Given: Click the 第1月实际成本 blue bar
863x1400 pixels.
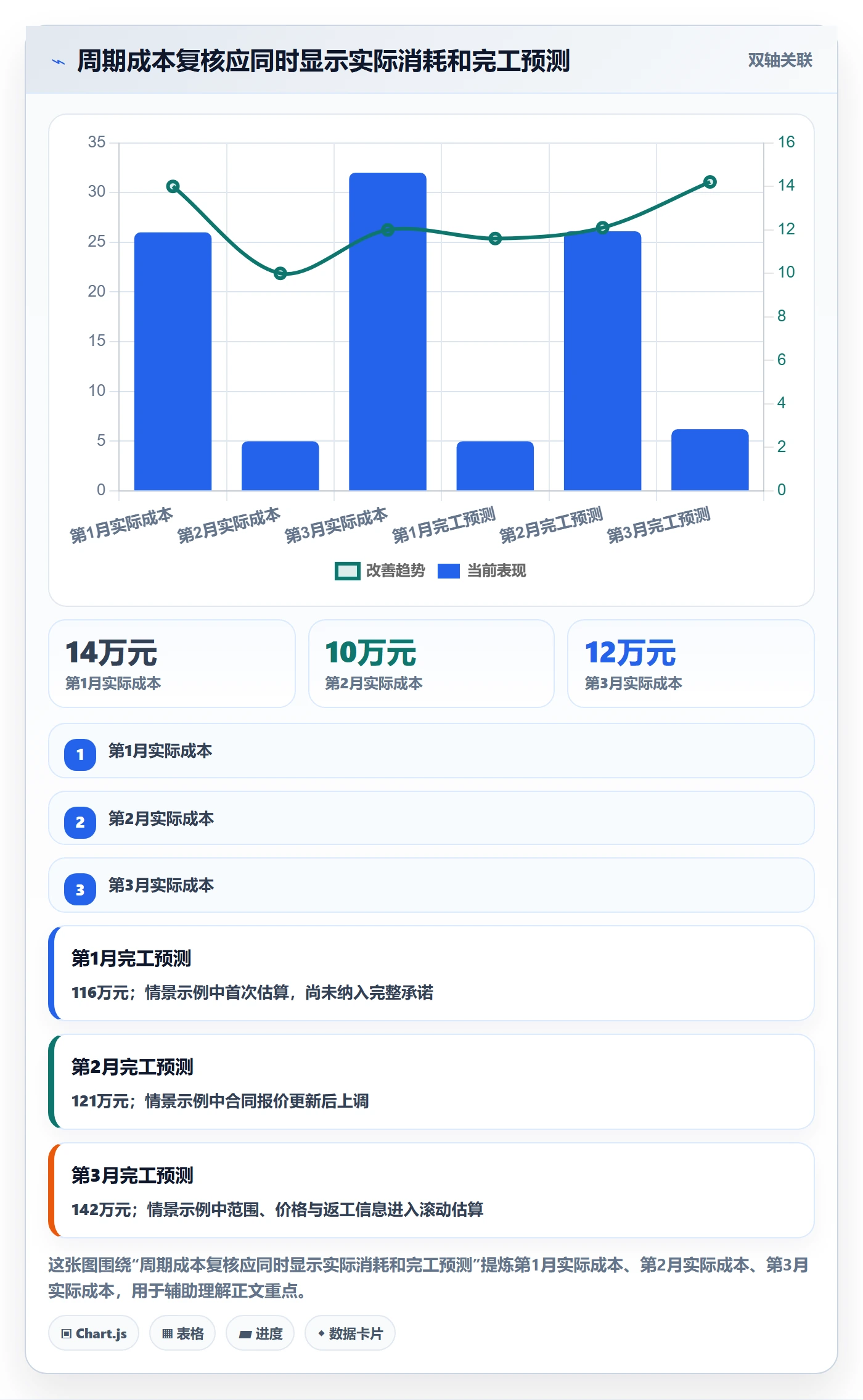Looking at the screenshot, I should pyautogui.click(x=173, y=361).
